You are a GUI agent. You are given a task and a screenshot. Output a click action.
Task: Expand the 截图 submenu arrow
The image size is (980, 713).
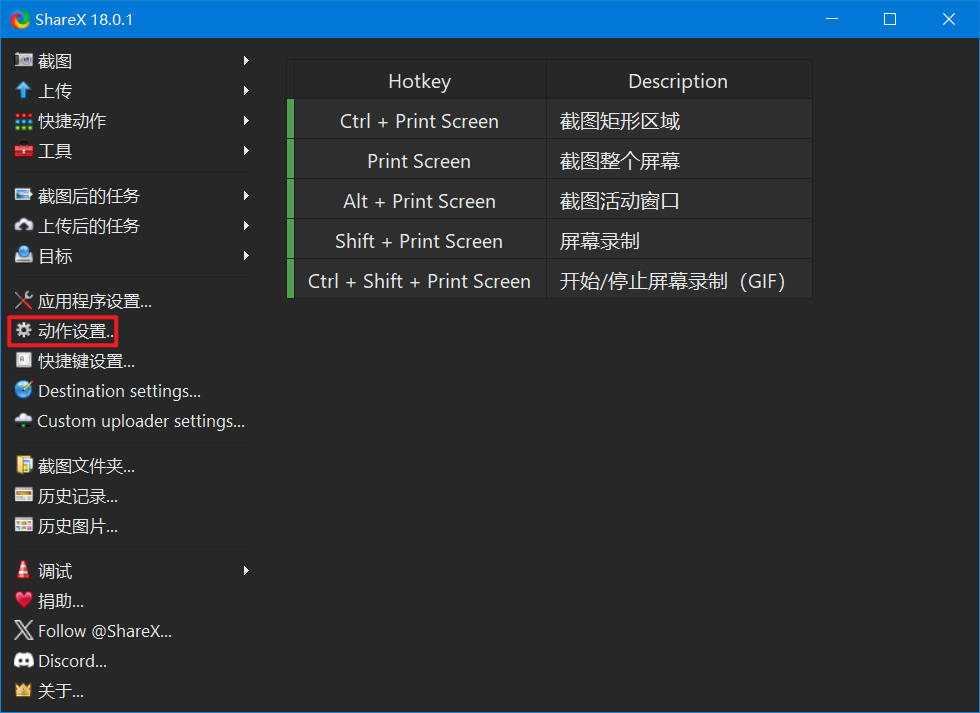[x=245, y=61]
